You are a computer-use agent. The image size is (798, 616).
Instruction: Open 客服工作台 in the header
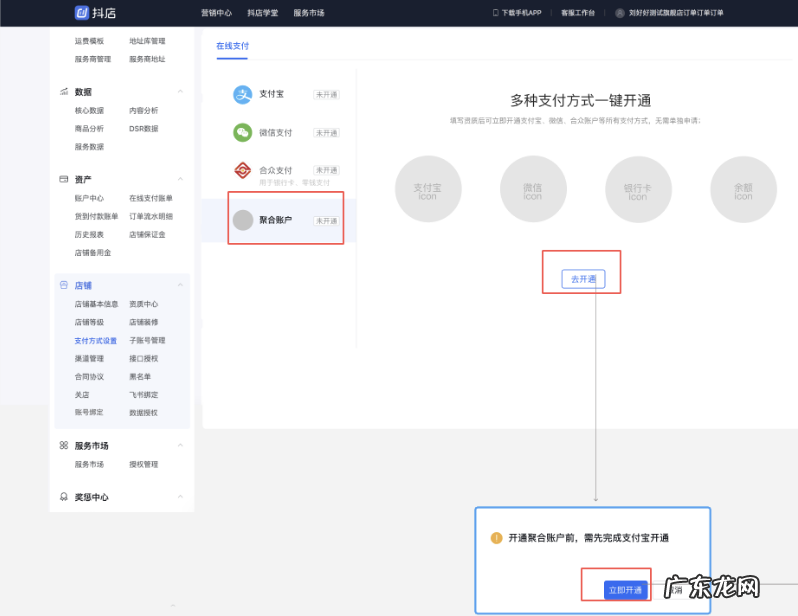click(578, 13)
